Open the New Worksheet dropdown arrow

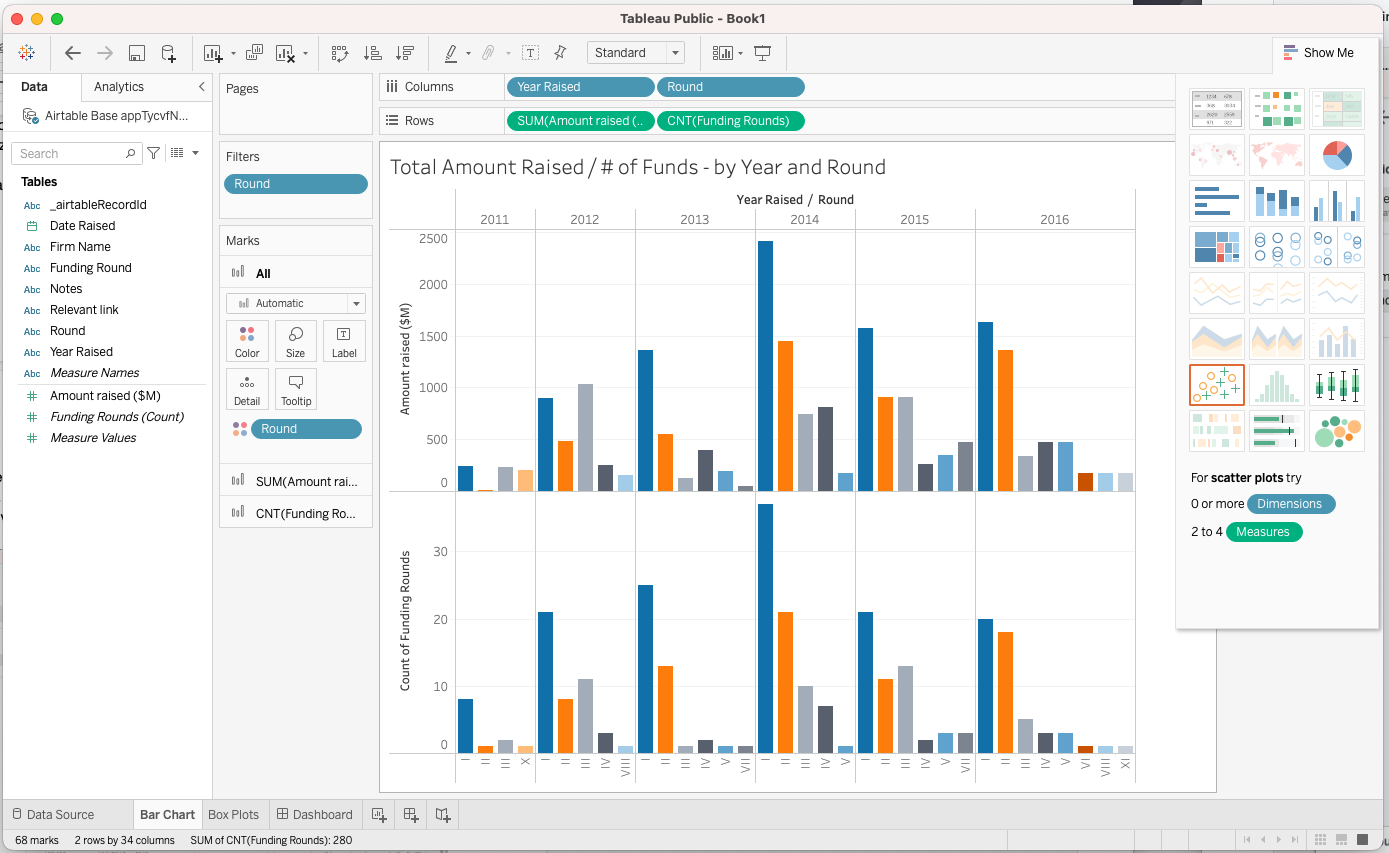click(233, 54)
